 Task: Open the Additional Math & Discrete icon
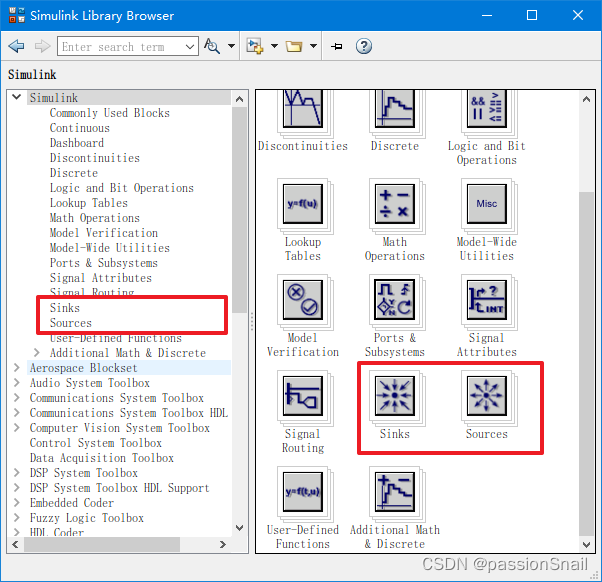pyautogui.click(x=395, y=492)
